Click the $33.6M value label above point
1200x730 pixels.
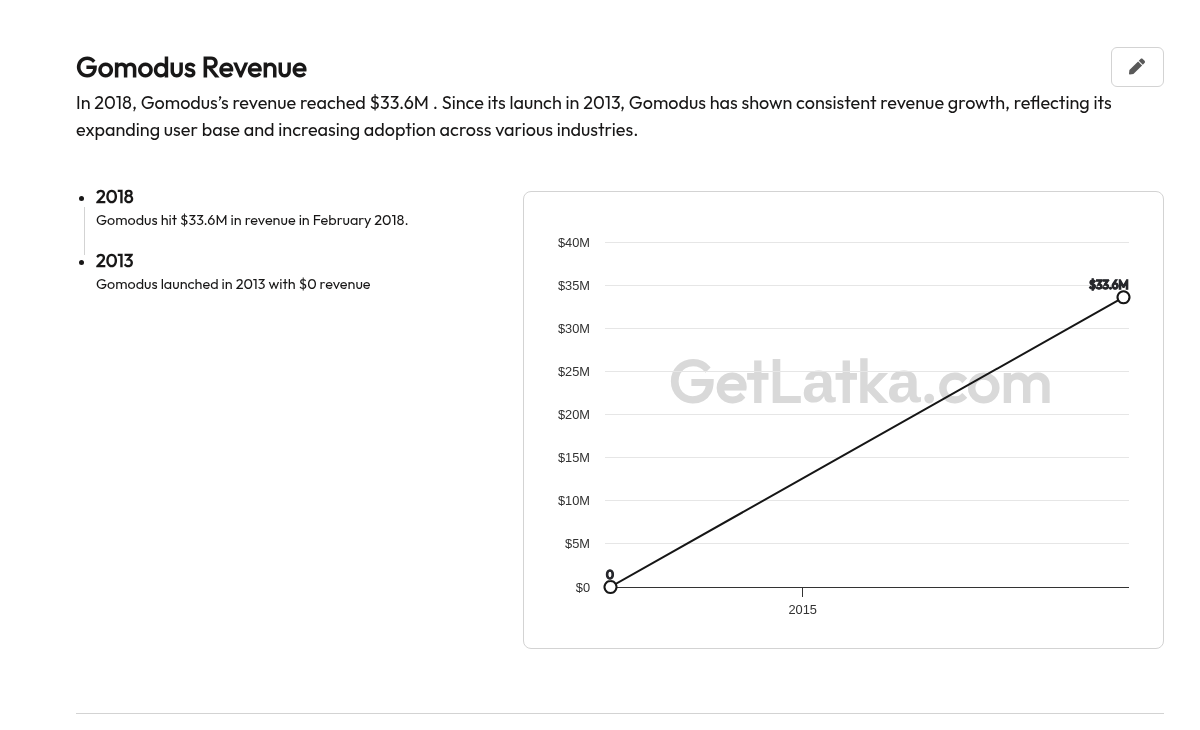(x=1108, y=285)
